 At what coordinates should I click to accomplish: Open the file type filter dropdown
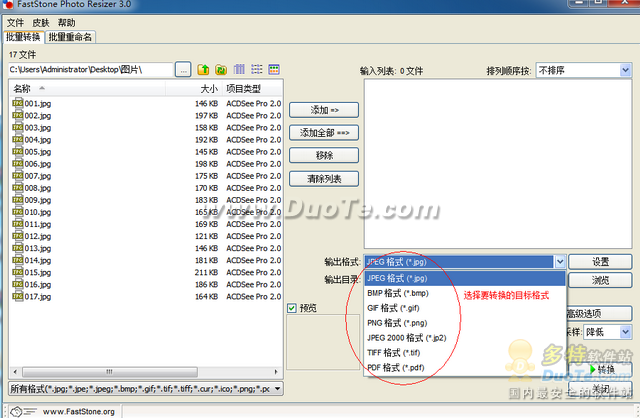point(278,389)
